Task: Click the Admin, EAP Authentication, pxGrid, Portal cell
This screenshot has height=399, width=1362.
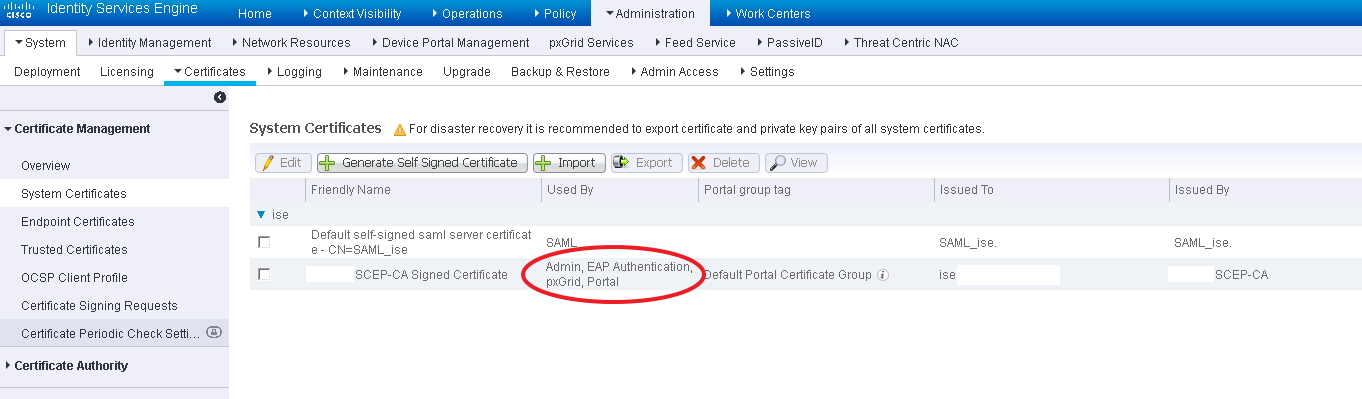Action: click(x=619, y=274)
